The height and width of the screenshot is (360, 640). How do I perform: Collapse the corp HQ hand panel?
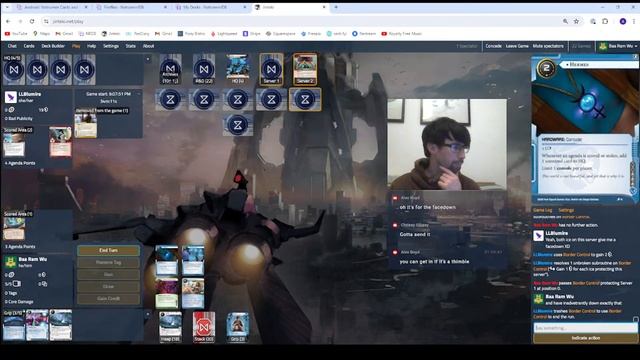point(148,59)
